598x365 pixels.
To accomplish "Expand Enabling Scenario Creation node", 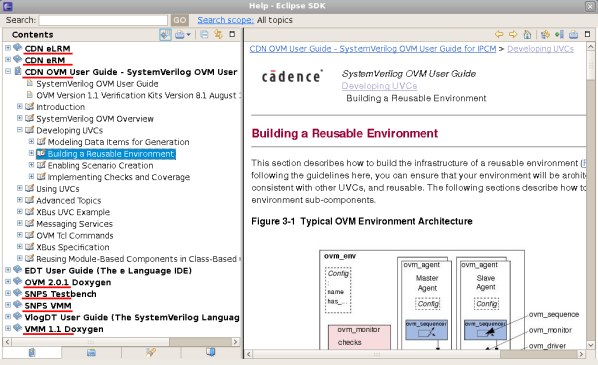I will (31, 165).
